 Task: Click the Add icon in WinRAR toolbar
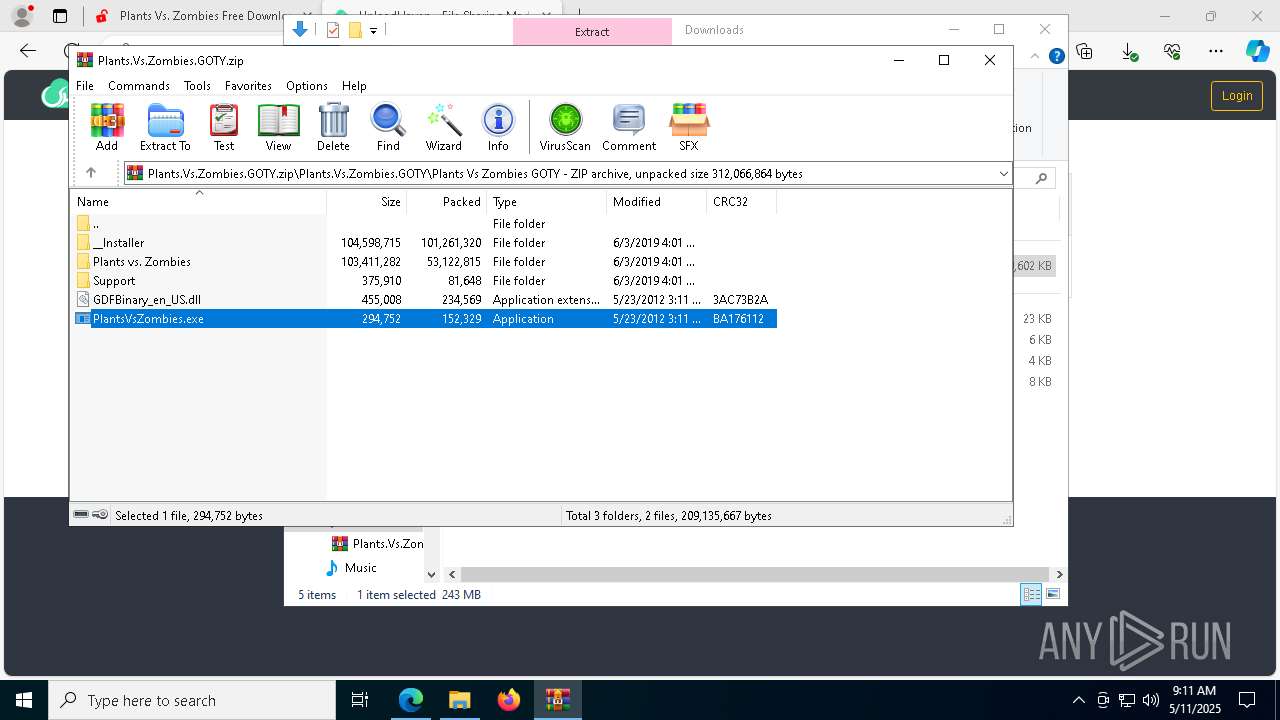(107, 127)
